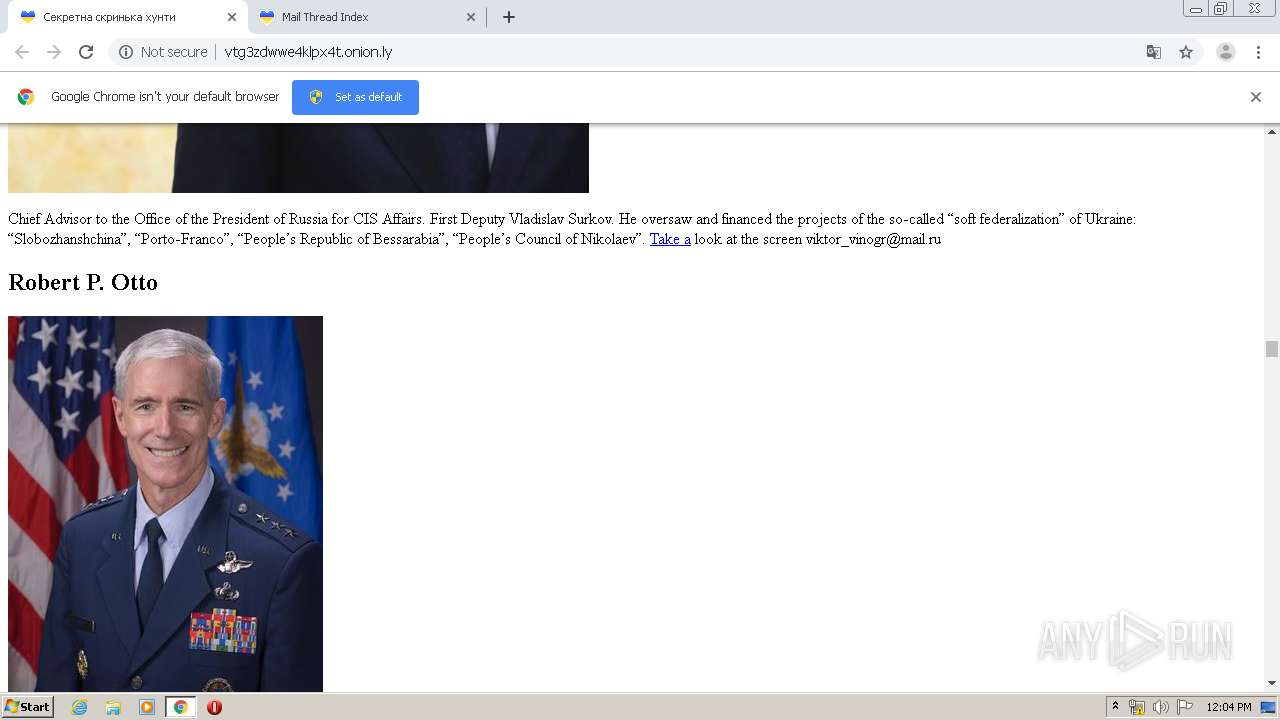Open Chrome three-dot menu

[1258, 52]
